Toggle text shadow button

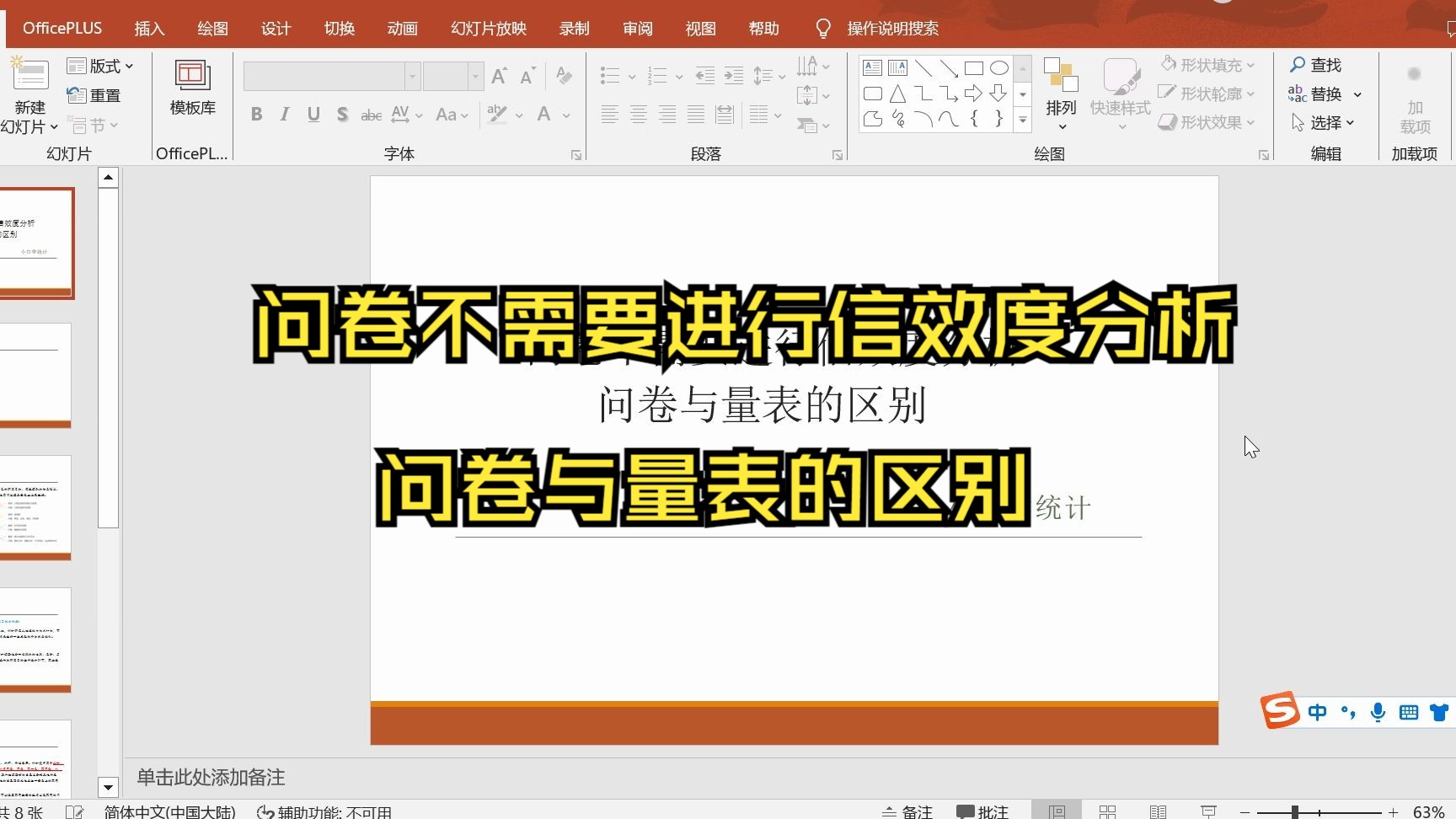pos(342,115)
